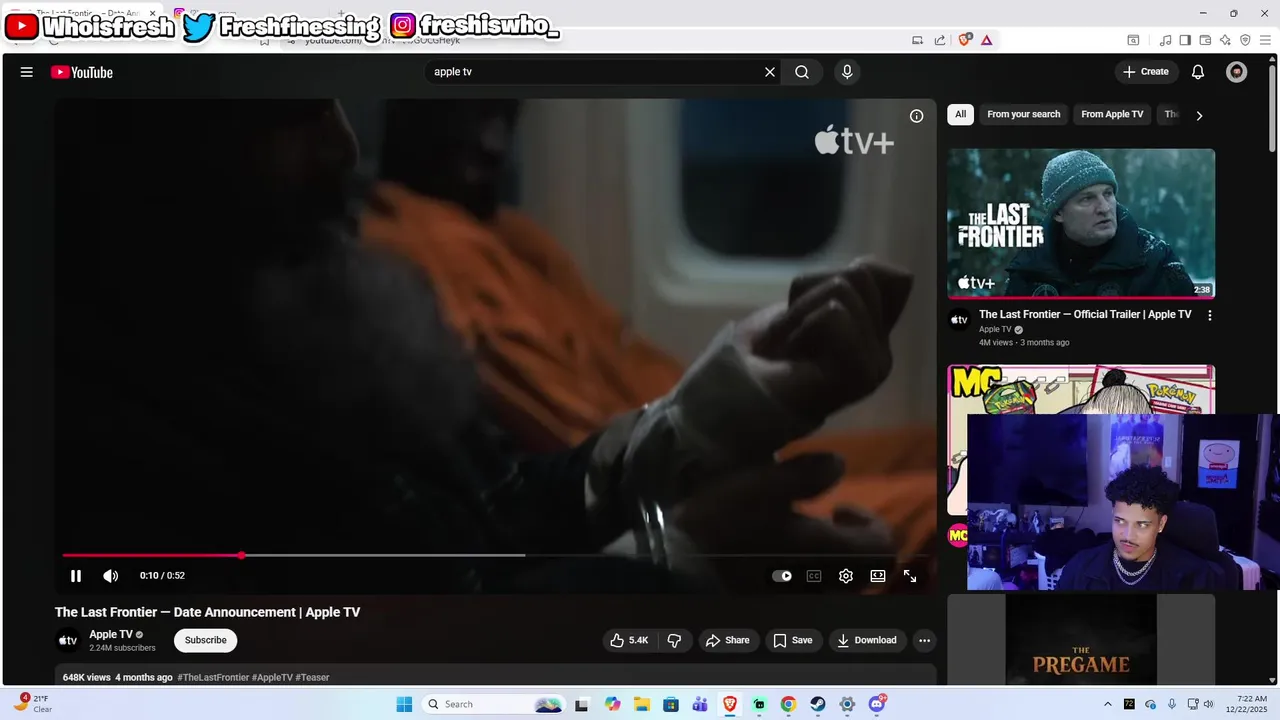
Task: Open the Windows Start menu
Action: [404, 704]
